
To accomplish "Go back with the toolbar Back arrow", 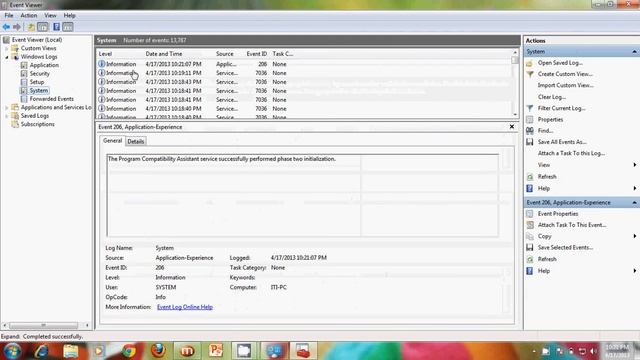I will 6,27.
